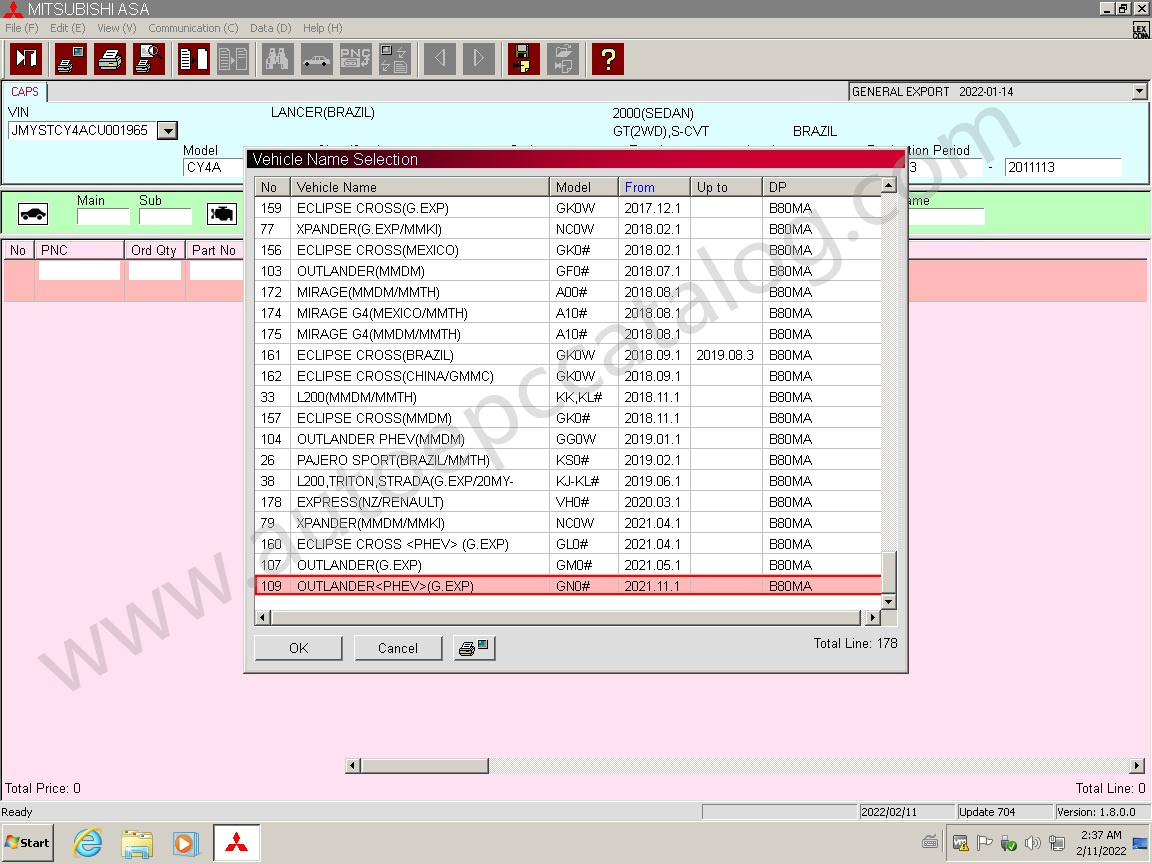
Task: Click the vehicle list scroll up arrow
Action: tap(889, 185)
